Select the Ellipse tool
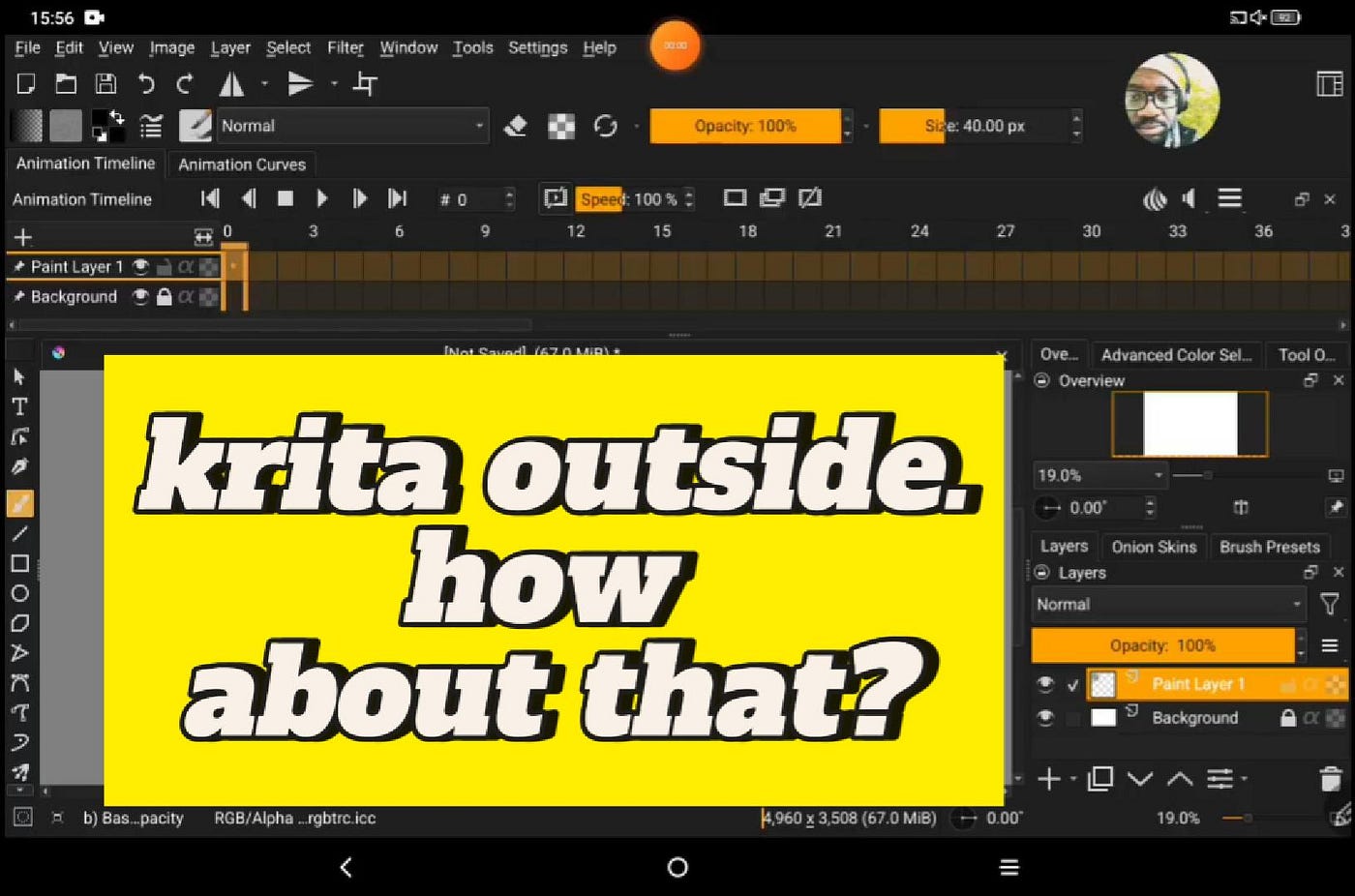The image size is (1355, 896). (x=19, y=593)
